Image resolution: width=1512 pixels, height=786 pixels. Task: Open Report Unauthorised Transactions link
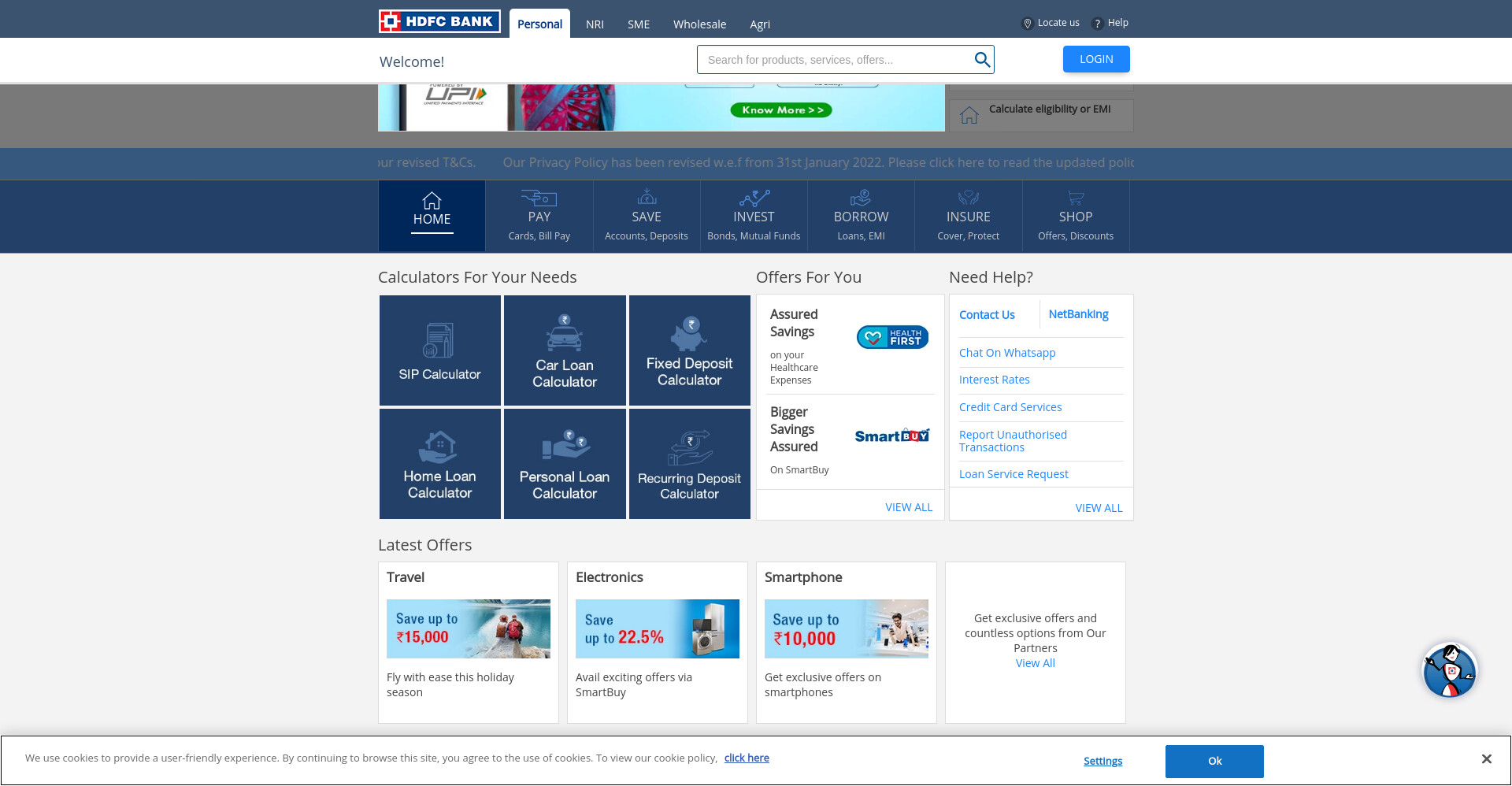click(x=1013, y=441)
